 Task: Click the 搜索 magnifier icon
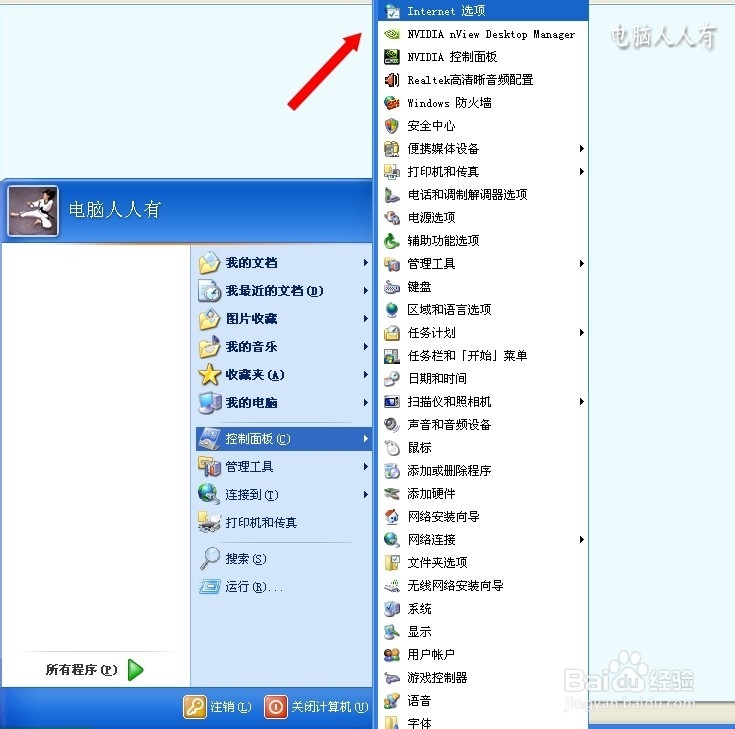click(x=209, y=558)
